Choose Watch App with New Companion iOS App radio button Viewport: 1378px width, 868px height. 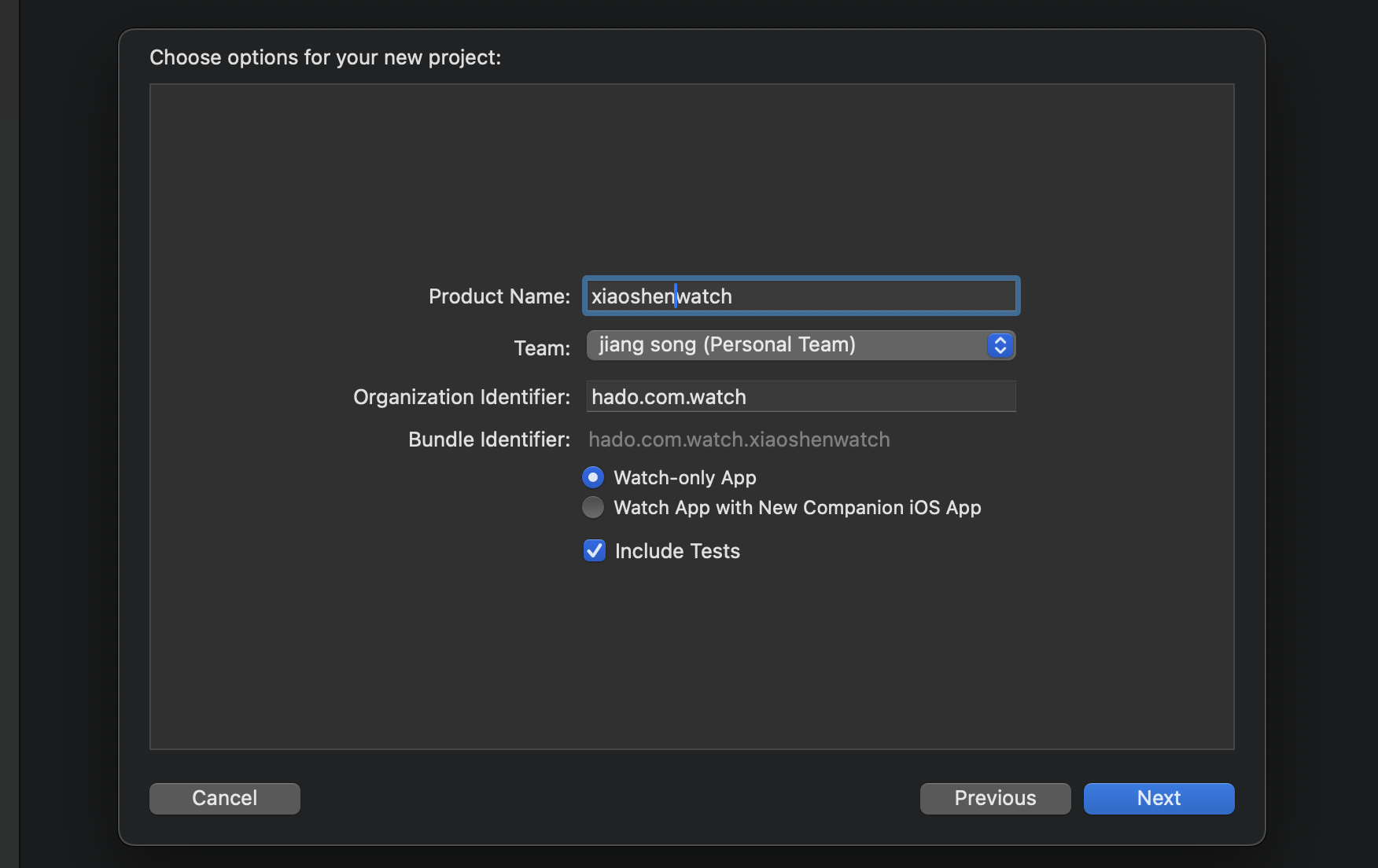click(593, 507)
